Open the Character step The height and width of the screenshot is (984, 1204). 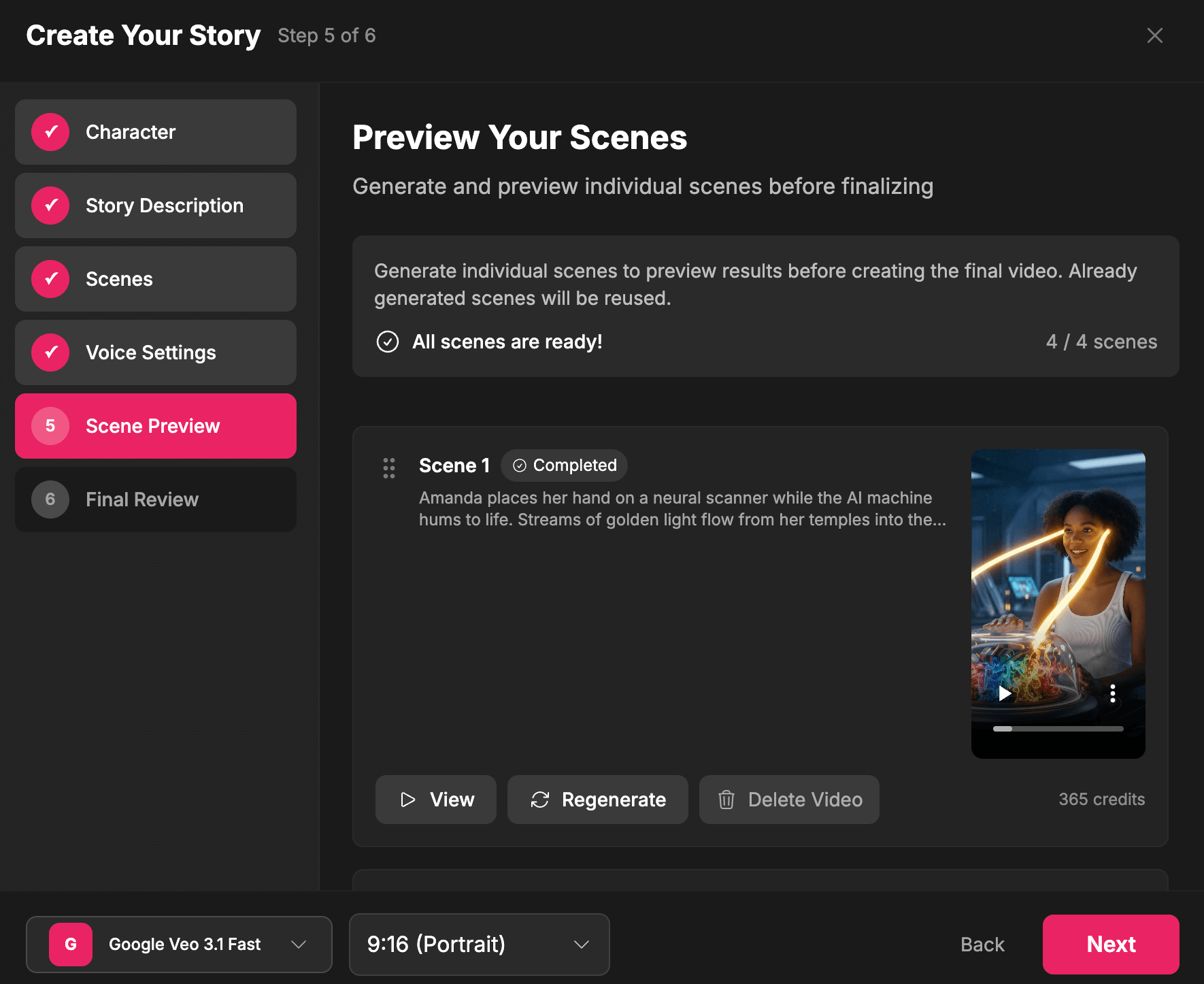click(156, 132)
